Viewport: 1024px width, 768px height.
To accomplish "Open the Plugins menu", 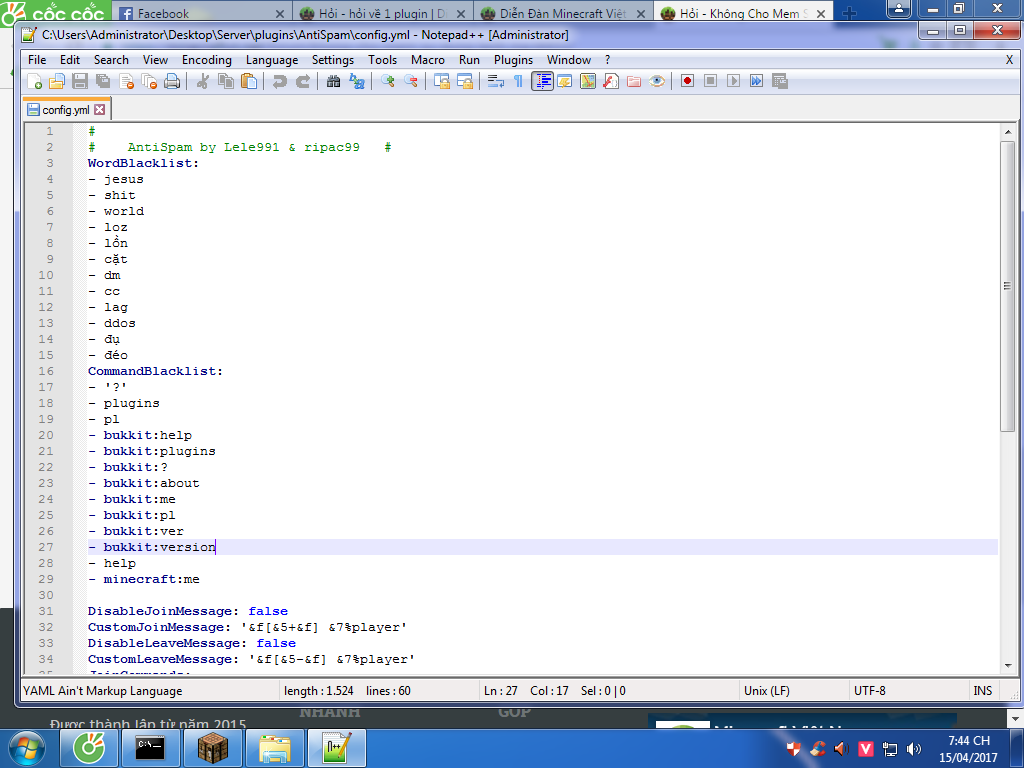I will (x=513, y=60).
